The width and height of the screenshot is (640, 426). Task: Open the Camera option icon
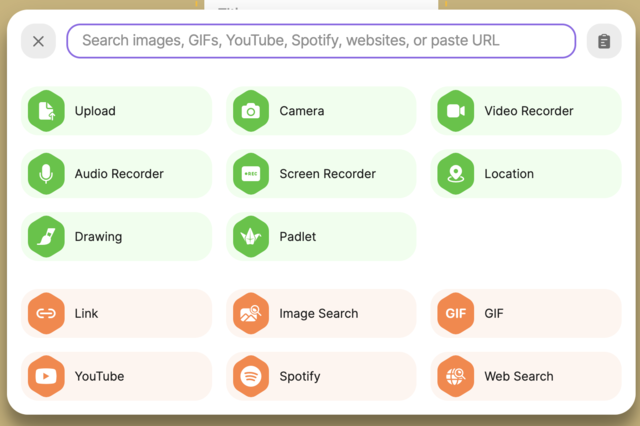(x=251, y=111)
